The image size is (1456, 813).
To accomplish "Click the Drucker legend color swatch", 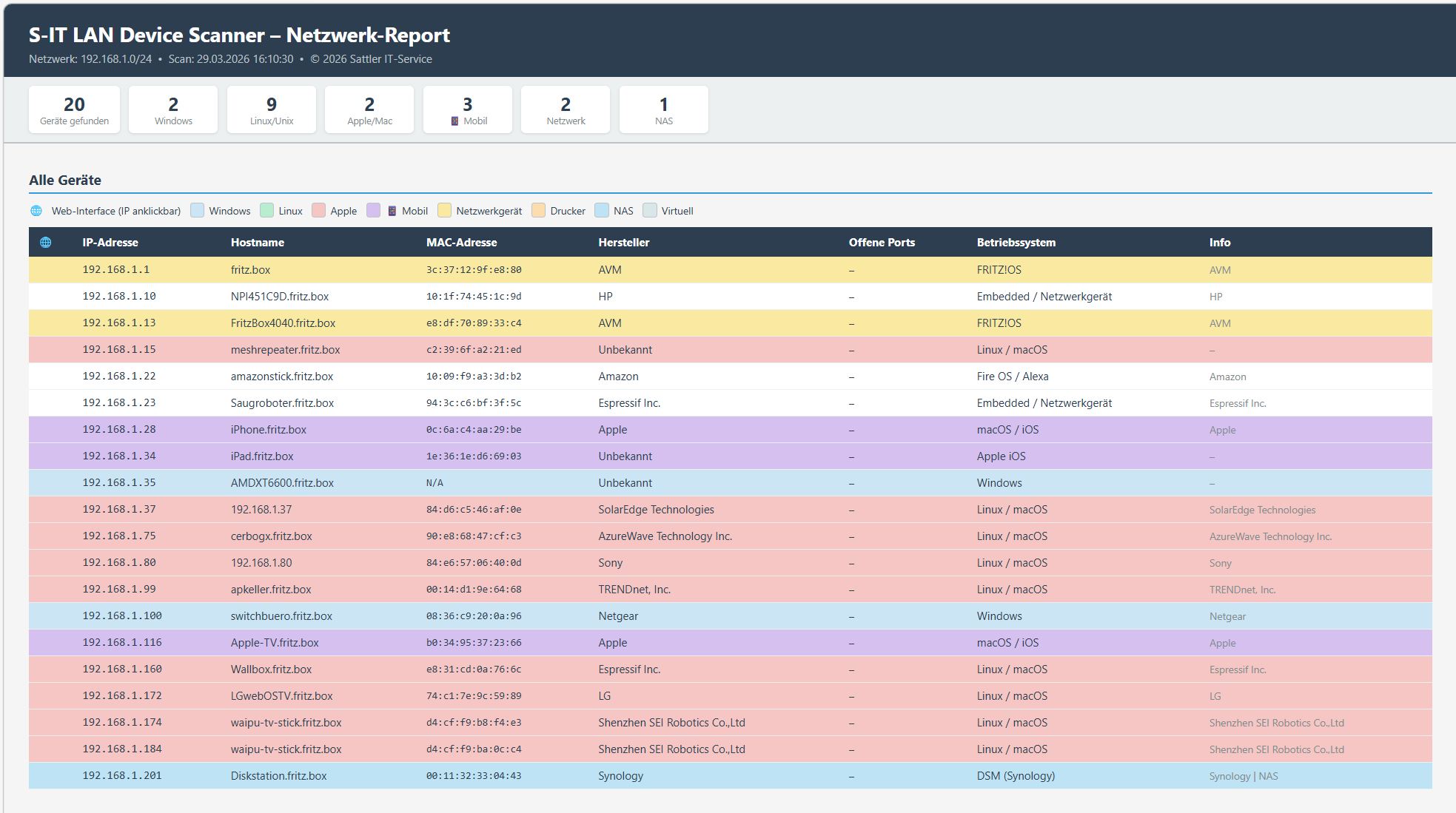I will 539,211.
